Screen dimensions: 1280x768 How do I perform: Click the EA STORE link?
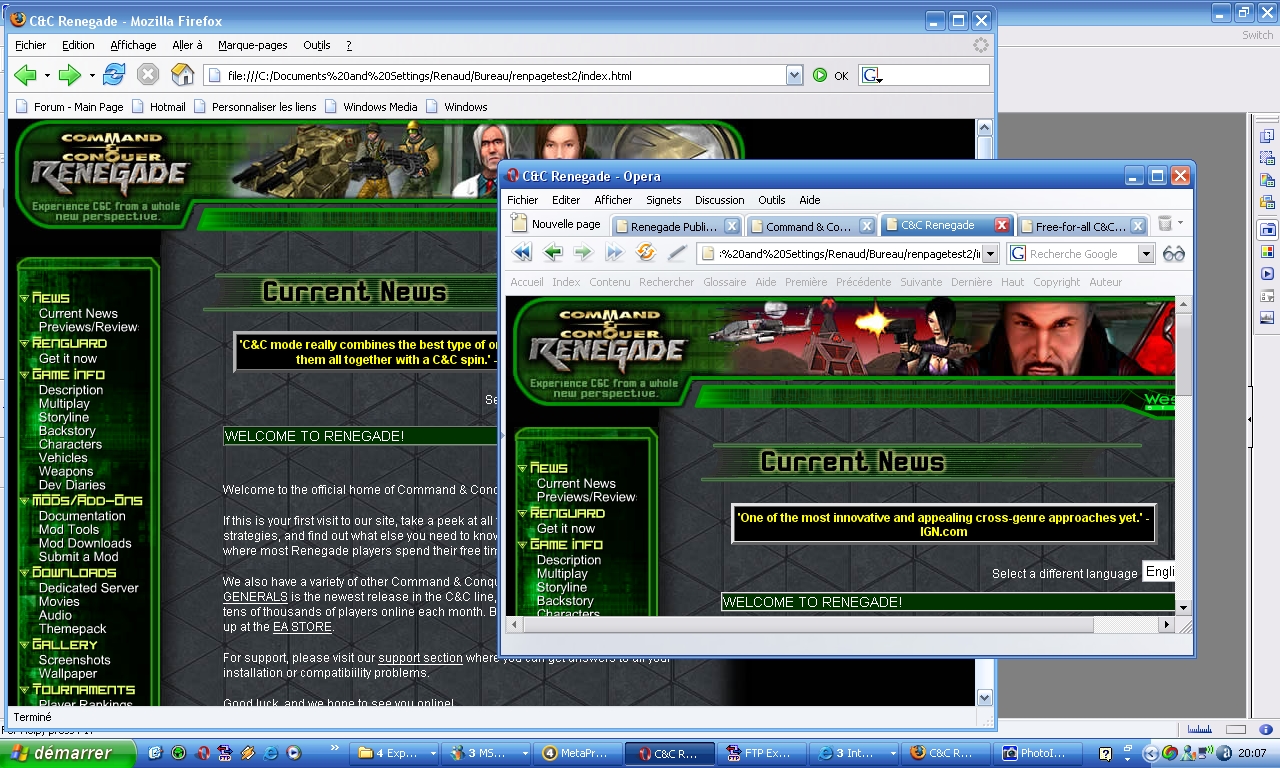click(302, 627)
